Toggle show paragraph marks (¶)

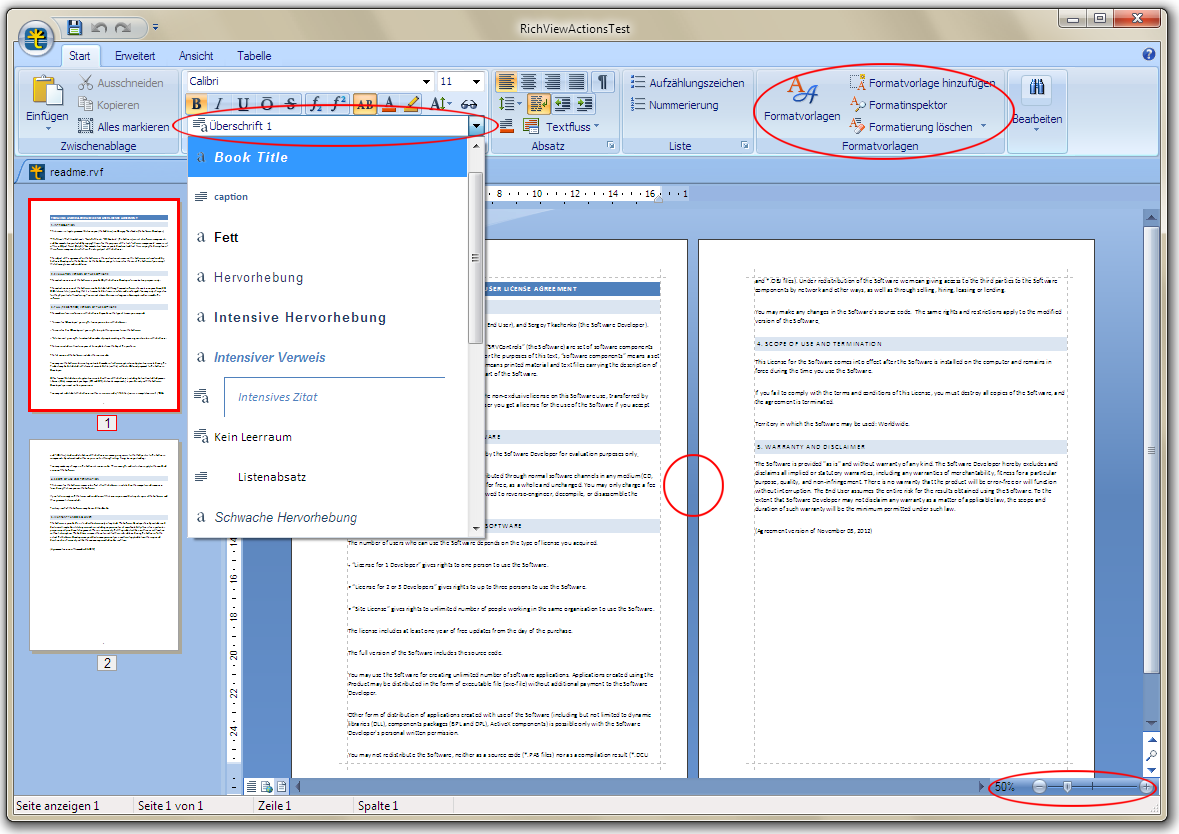coord(603,81)
